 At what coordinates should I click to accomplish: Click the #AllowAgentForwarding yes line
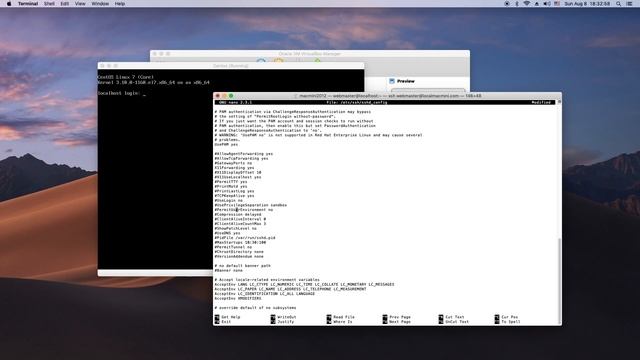click(244, 154)
